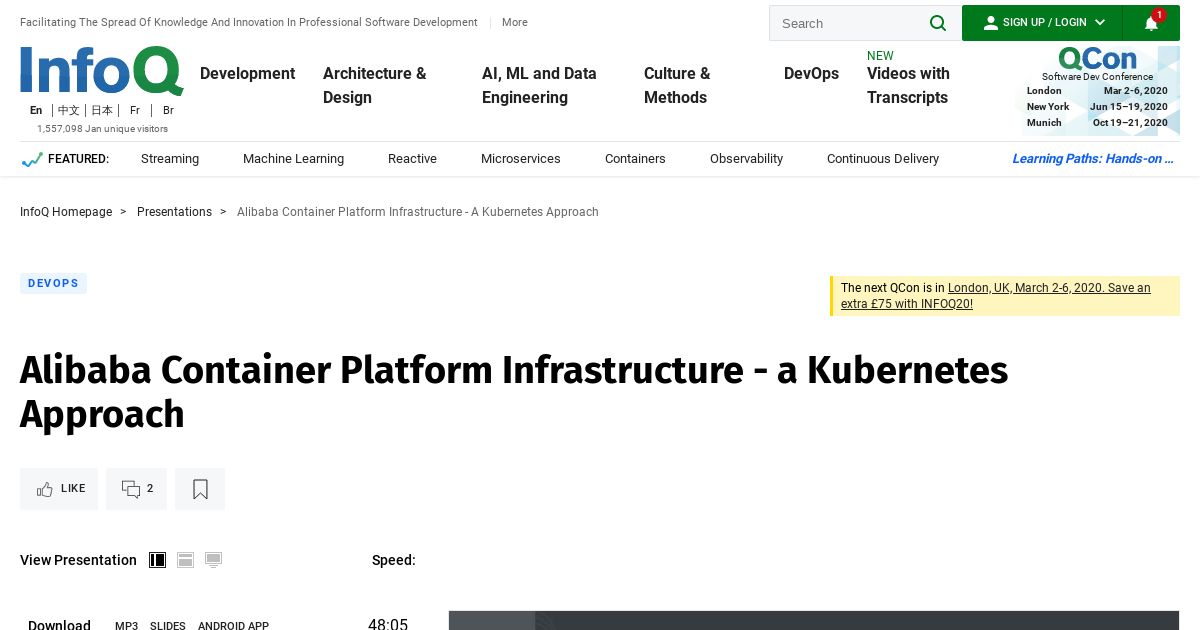Expand the More link in top bar
The height and width of the screenshot is (630, 1200).
(x=515, y=22)
